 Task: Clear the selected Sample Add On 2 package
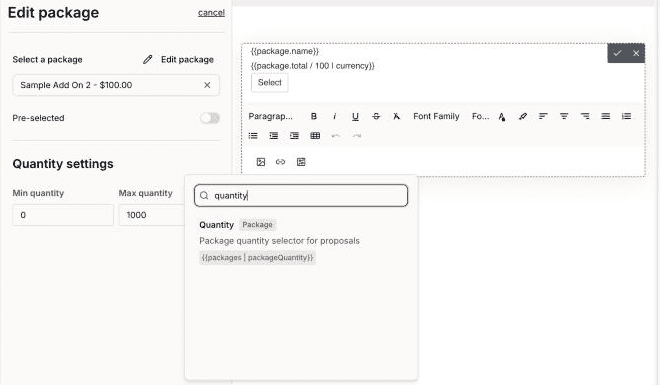point(207,85)
